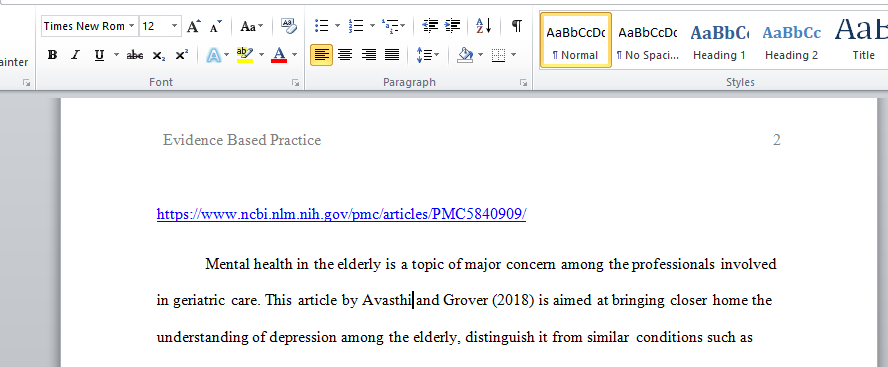Screen dimensions: 888x367
Task: Open the Change Case menu
Action: click(x=251, y=26)
